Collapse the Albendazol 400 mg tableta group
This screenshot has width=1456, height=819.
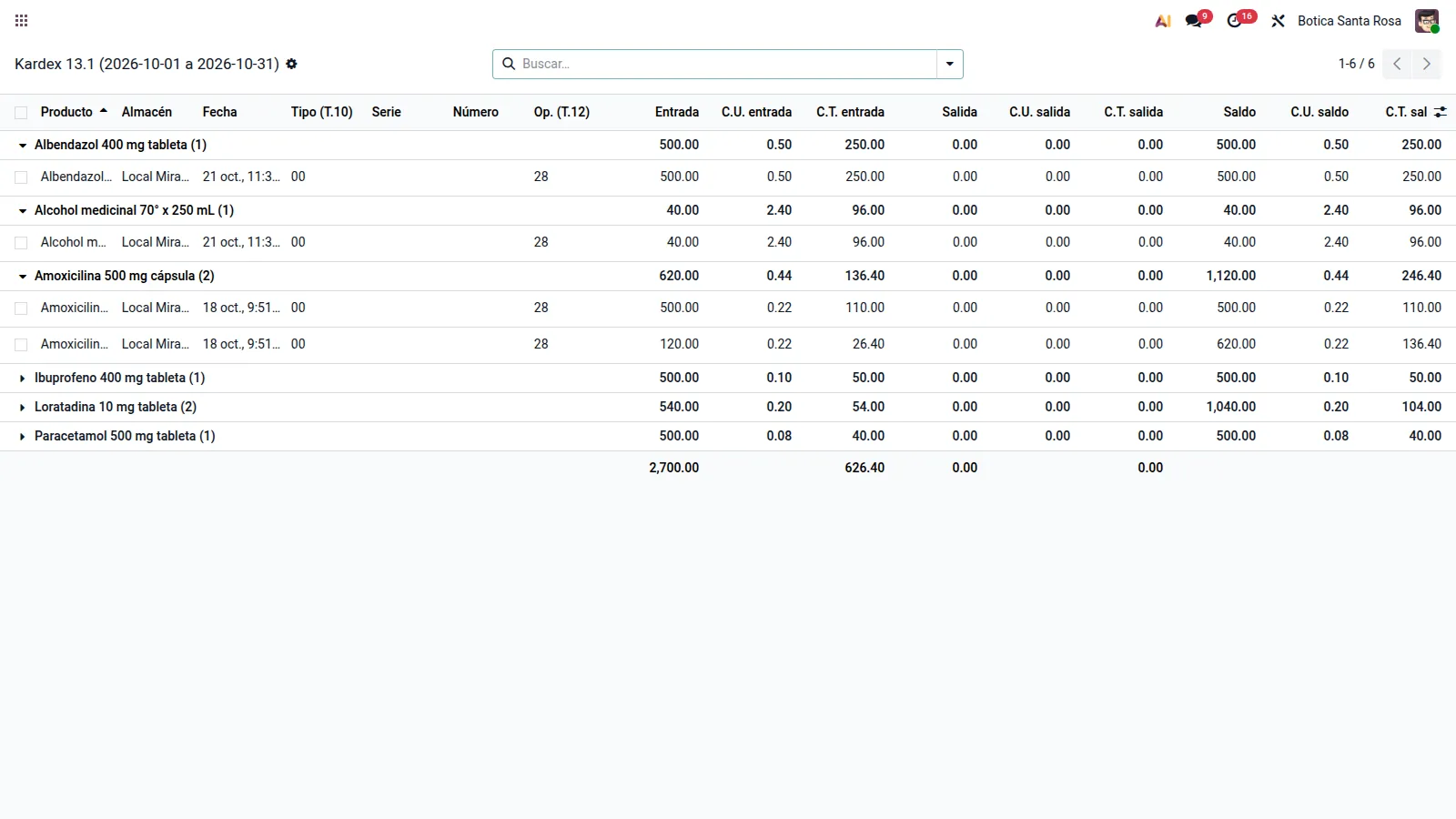tap(23, 146)
